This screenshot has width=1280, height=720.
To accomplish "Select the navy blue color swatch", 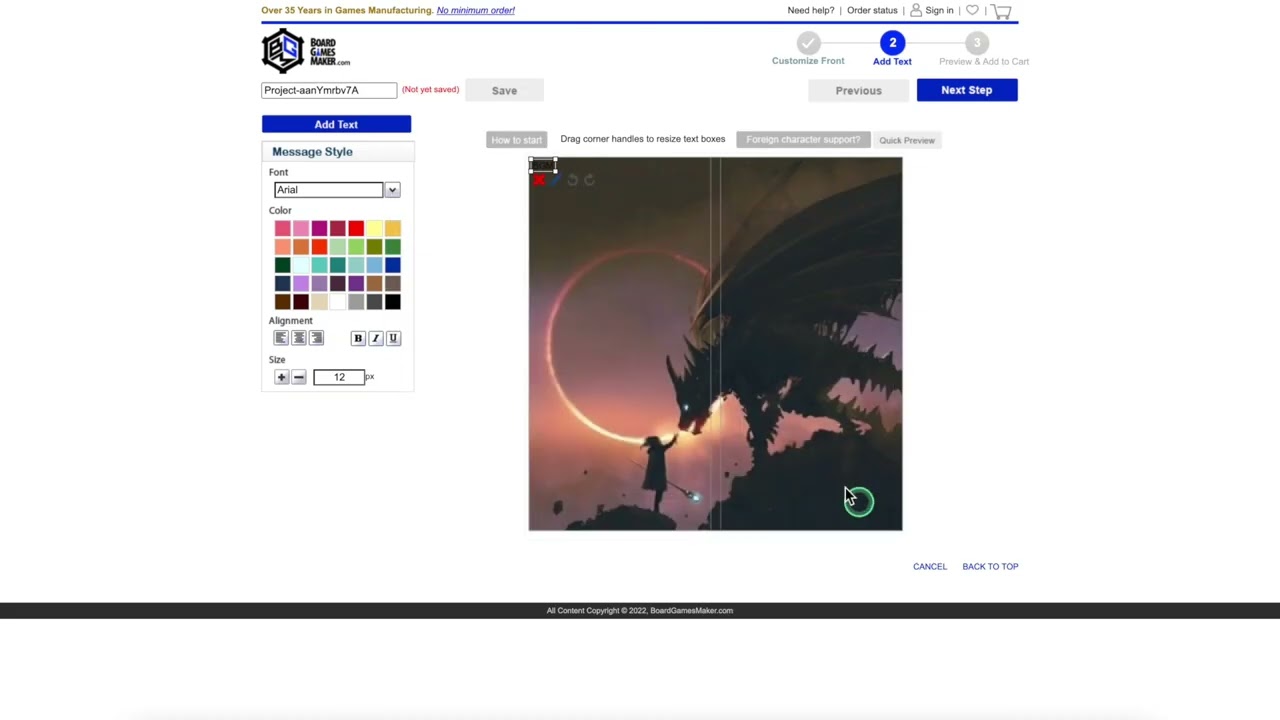I will point(283,284).
